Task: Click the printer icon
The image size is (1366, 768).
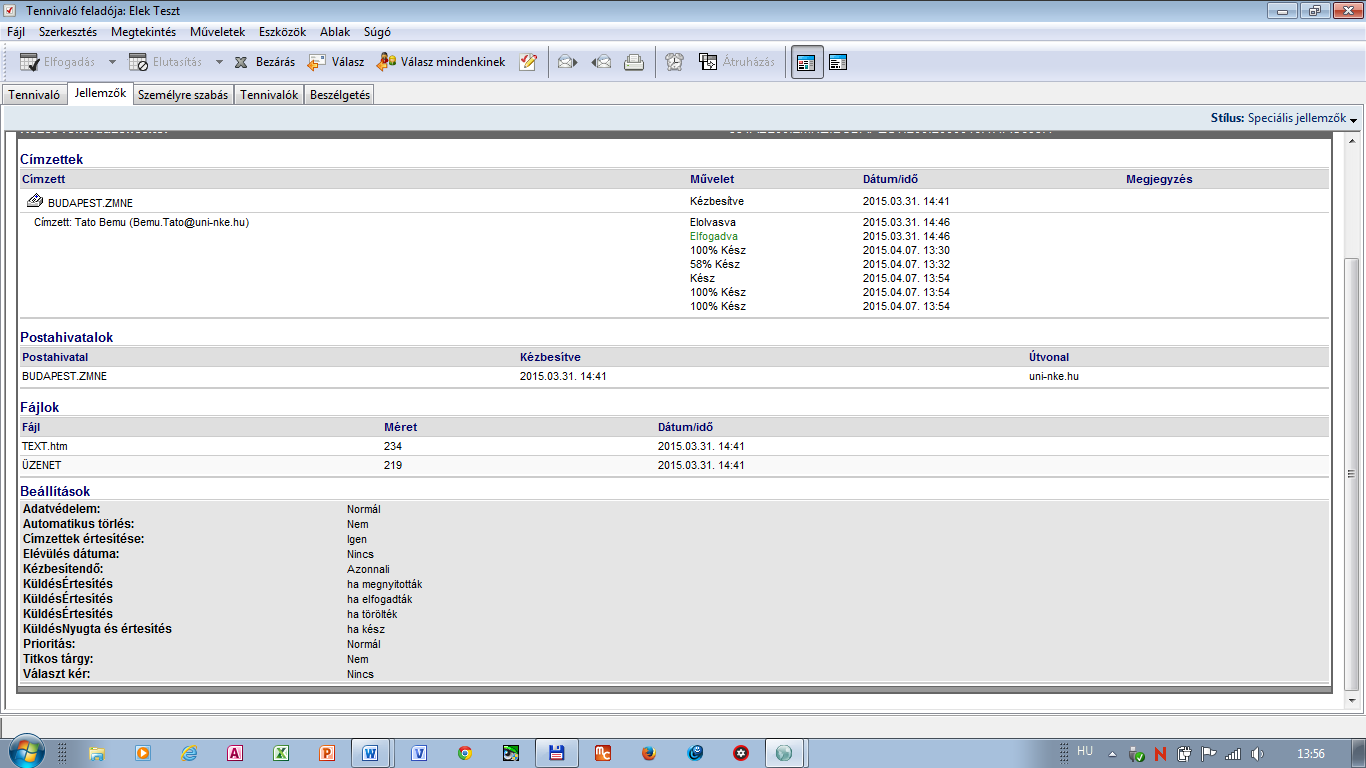Action: (x=634, y=62)
